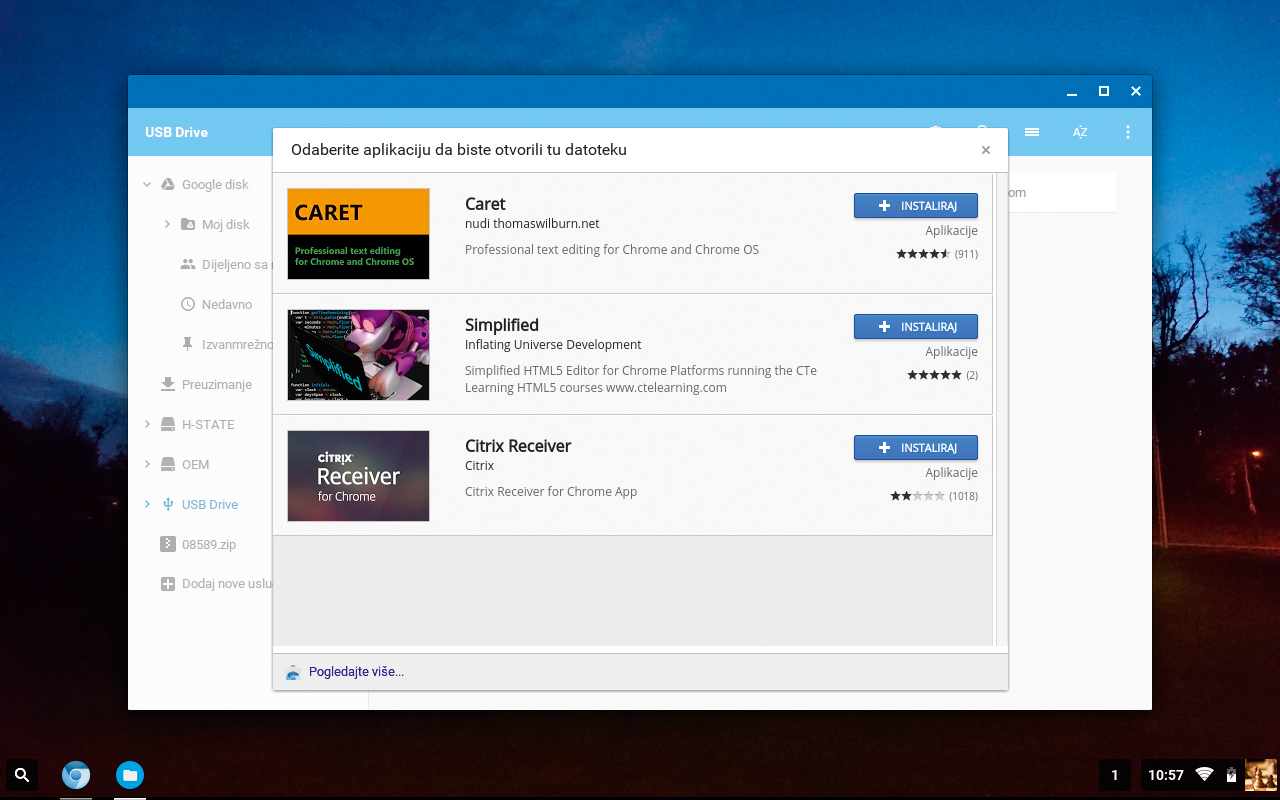Install the Caret app
Image resolution: width=1280 pixels, height=800 pixels.
(915, 205)
